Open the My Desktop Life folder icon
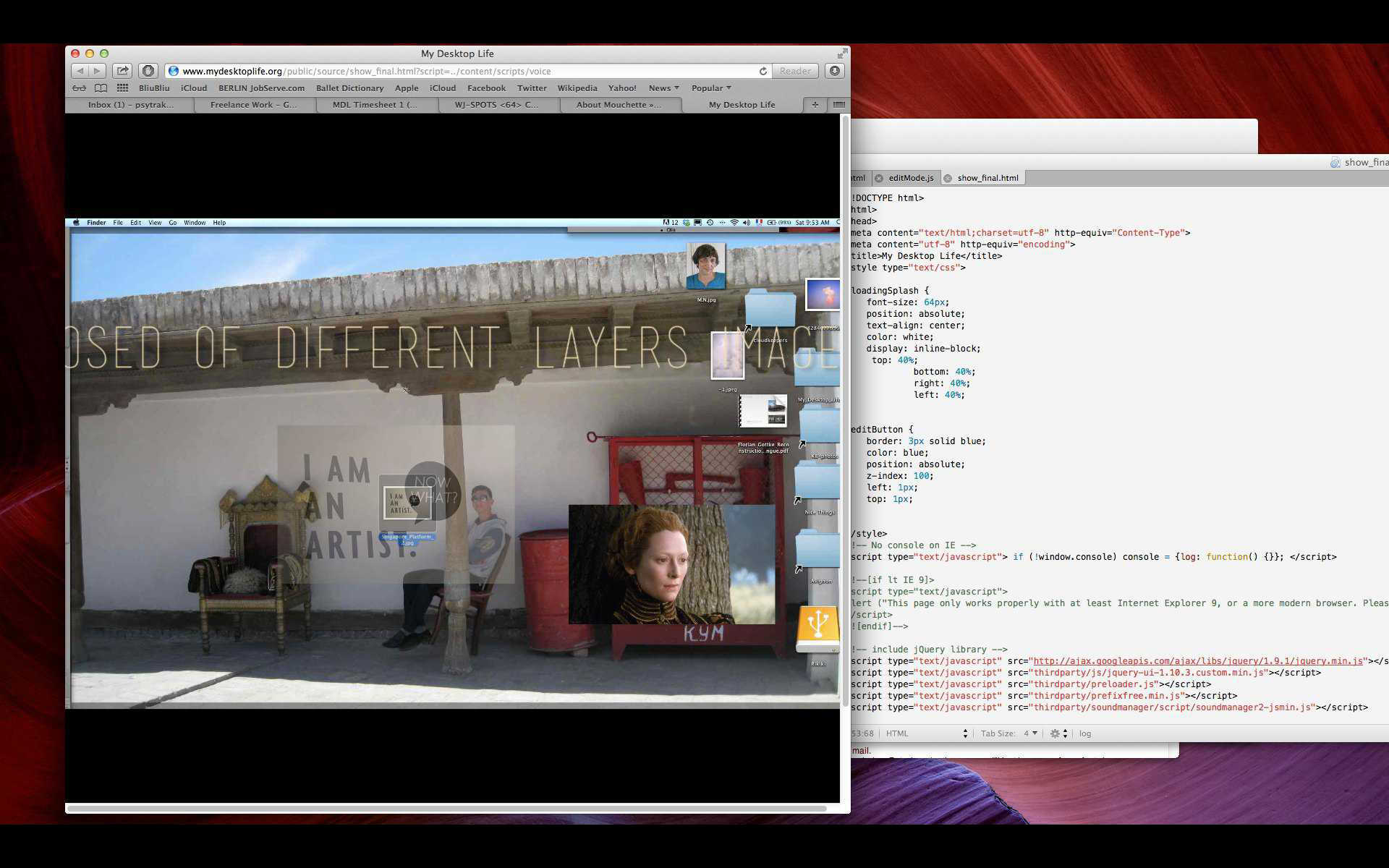 click(817, 369)
